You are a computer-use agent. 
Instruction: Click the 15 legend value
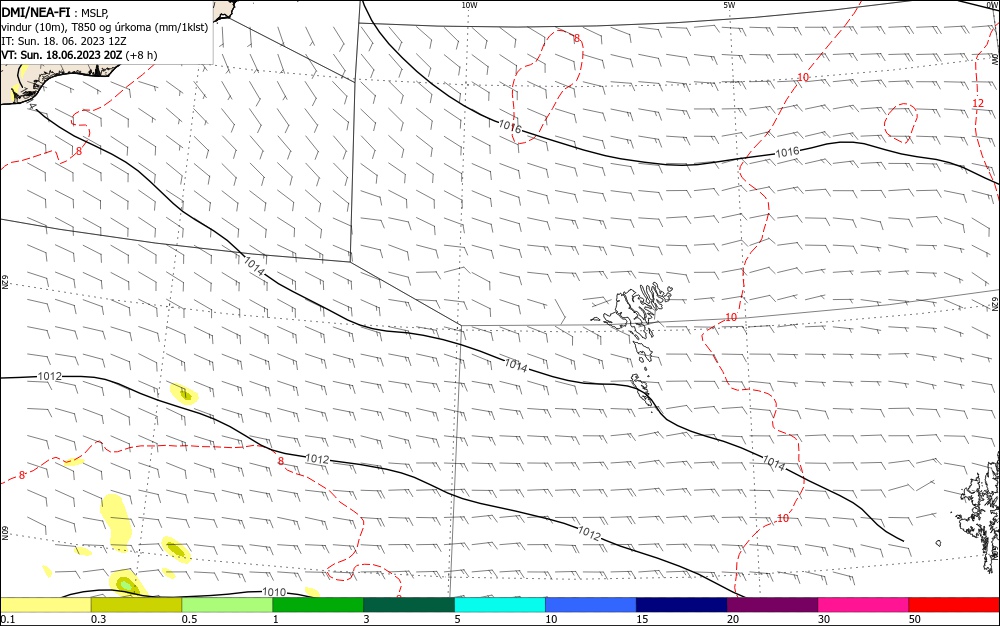click(x=642, y=619)
